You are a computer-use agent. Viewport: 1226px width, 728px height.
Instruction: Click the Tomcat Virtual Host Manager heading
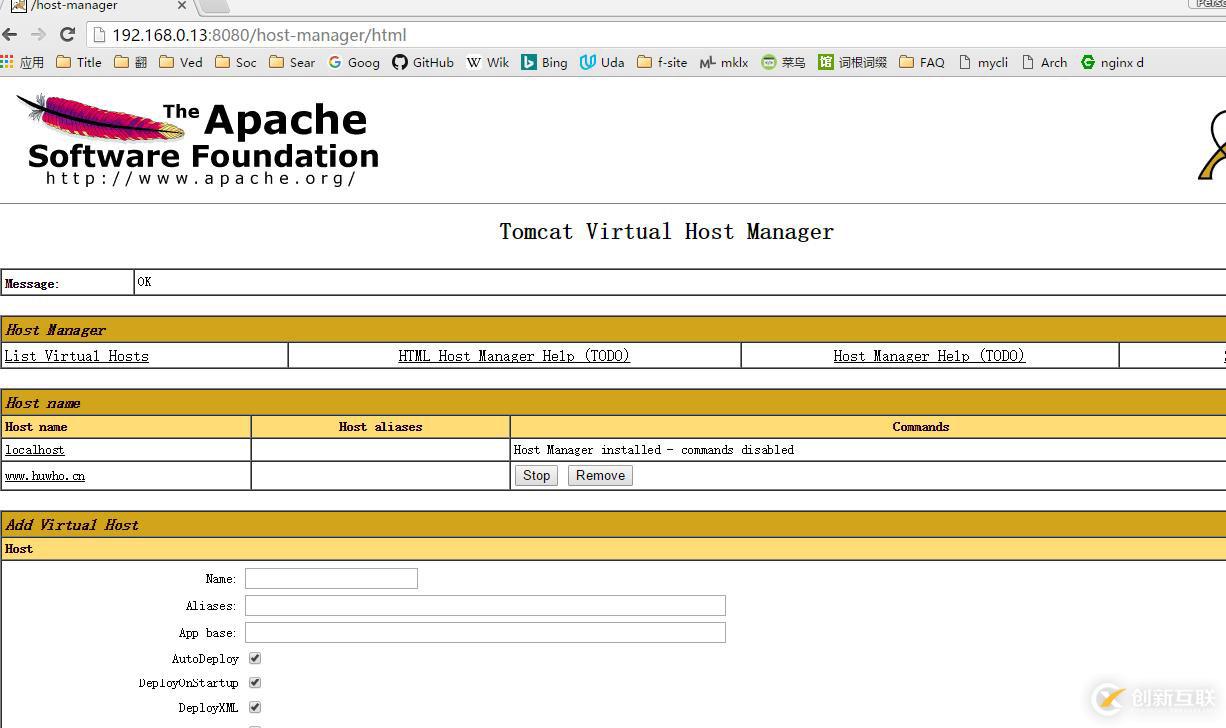666,232
